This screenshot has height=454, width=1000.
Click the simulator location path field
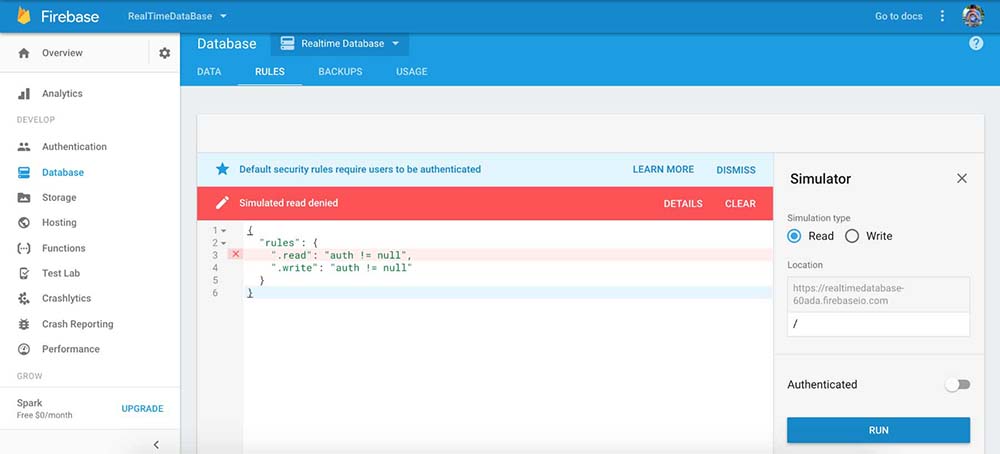(878, 325)
